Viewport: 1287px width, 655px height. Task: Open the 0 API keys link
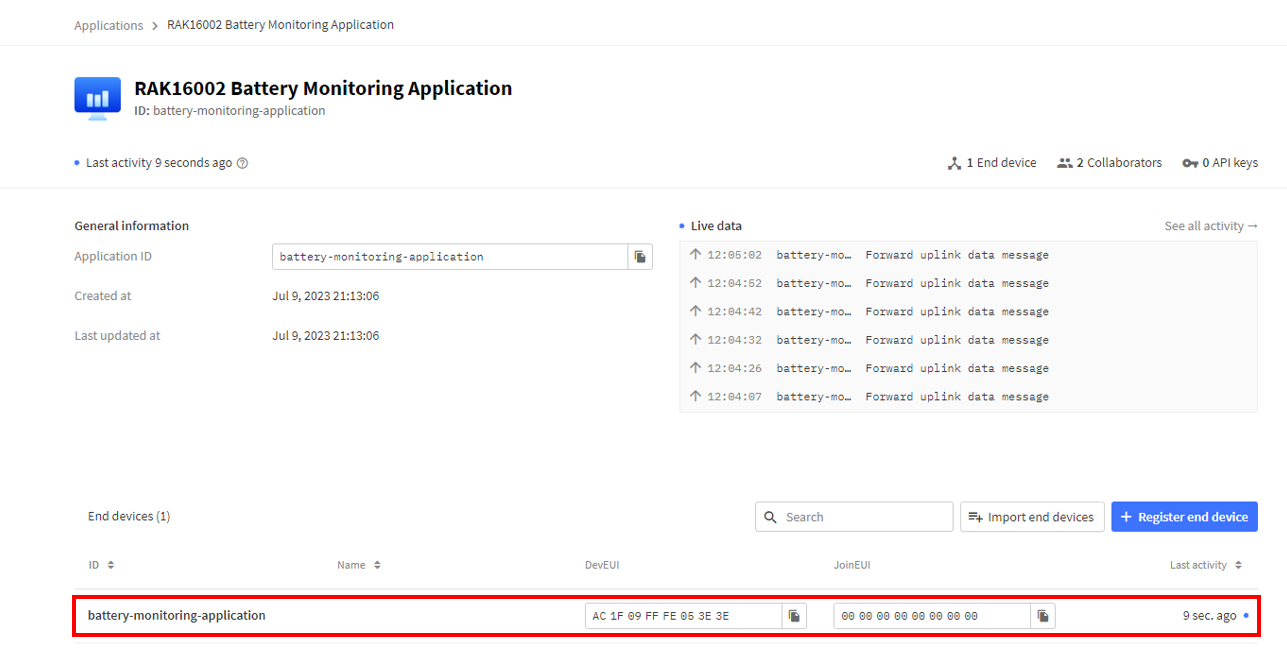[1220, 163]
